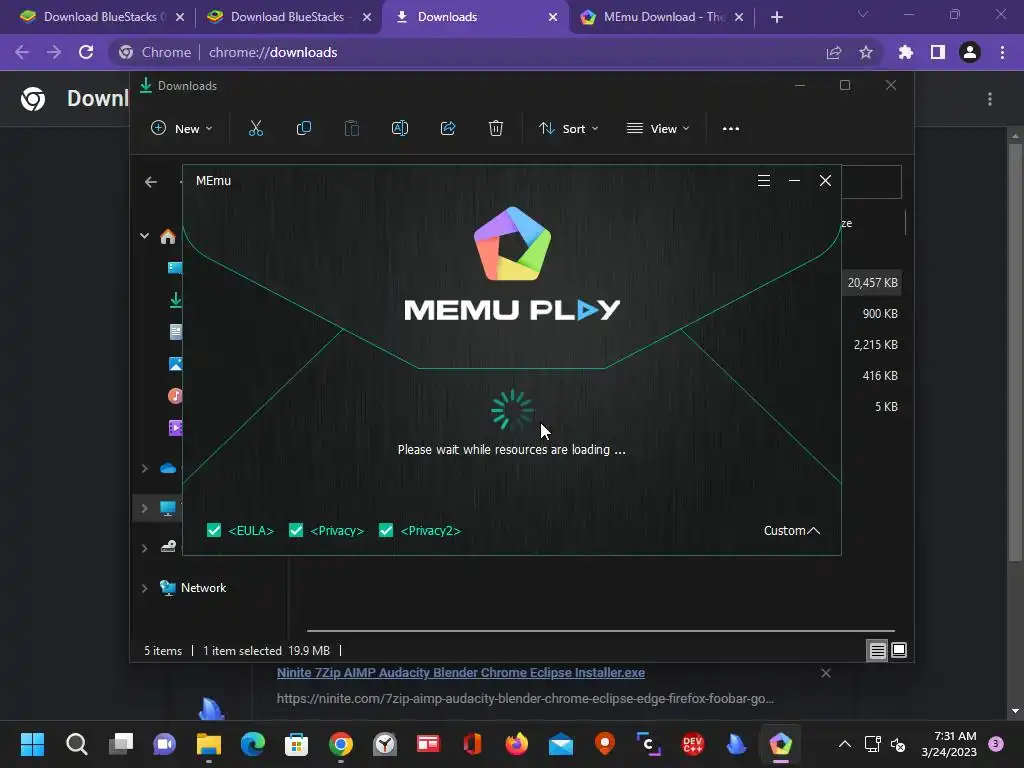Open Chrome share page icon
This screenshot has height=768, width=1024.
834,52
